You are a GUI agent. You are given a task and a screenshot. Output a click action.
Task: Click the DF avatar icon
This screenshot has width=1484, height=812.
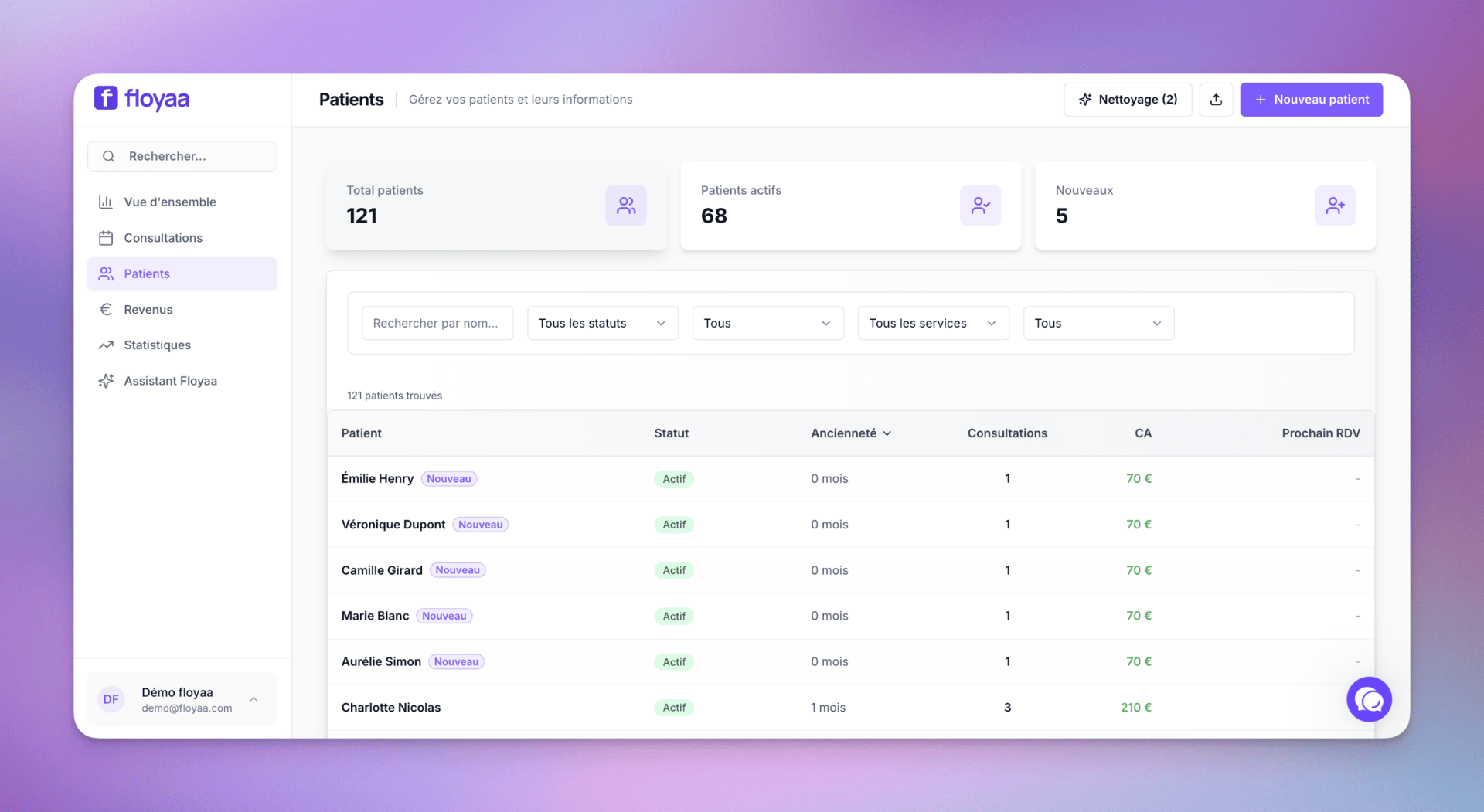tap(111, 699)
